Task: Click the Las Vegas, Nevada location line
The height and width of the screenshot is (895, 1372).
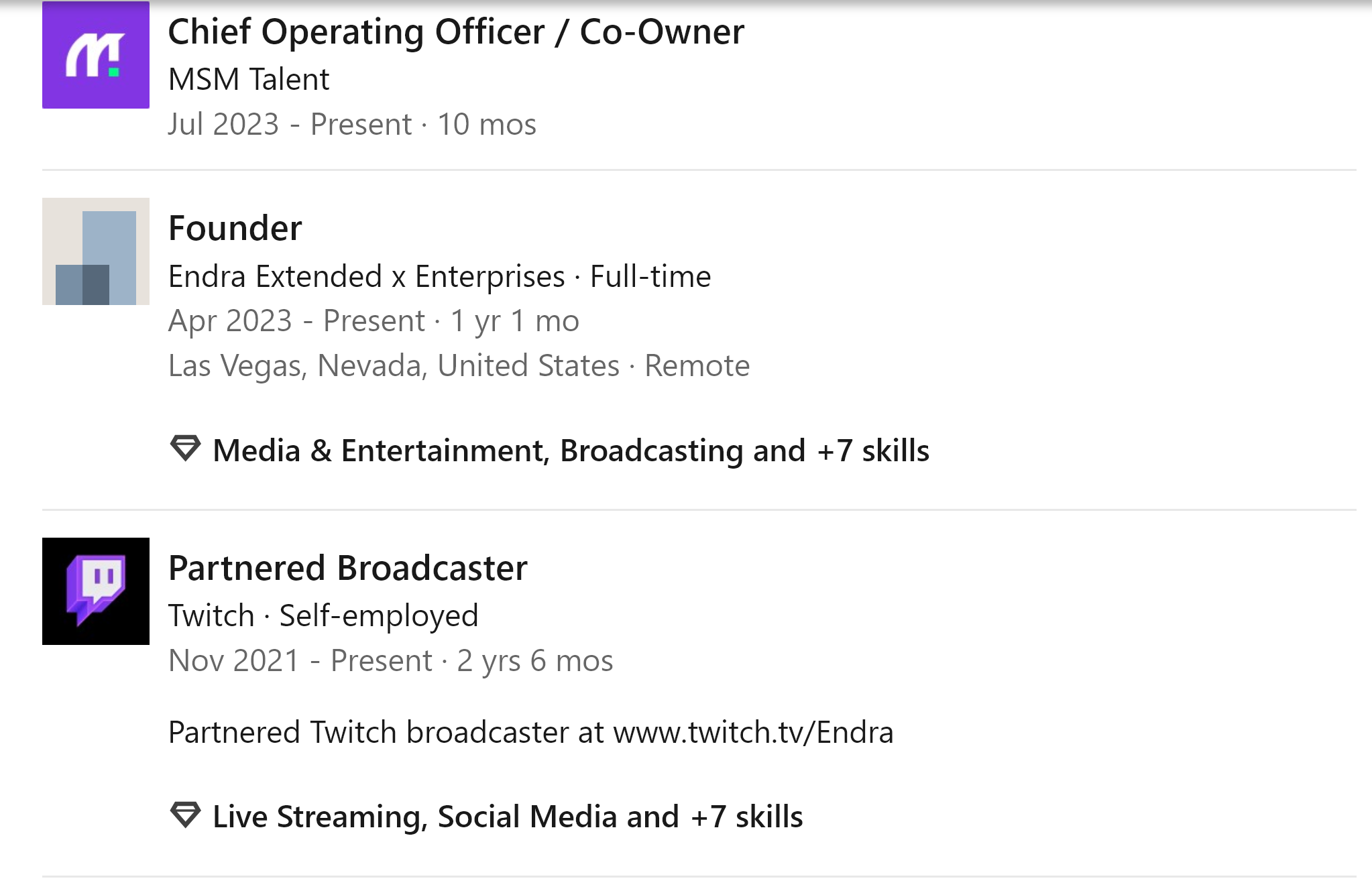Action: [459, 366]
